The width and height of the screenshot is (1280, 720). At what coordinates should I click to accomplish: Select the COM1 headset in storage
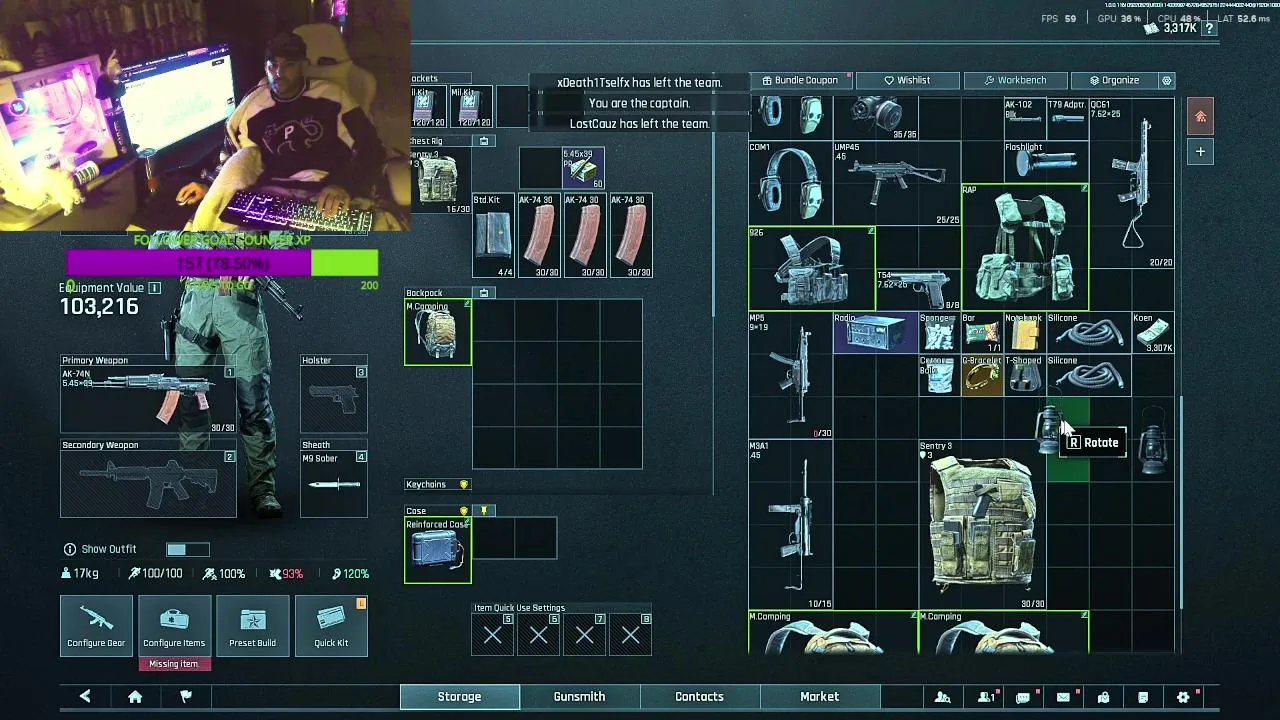point(790,183)
